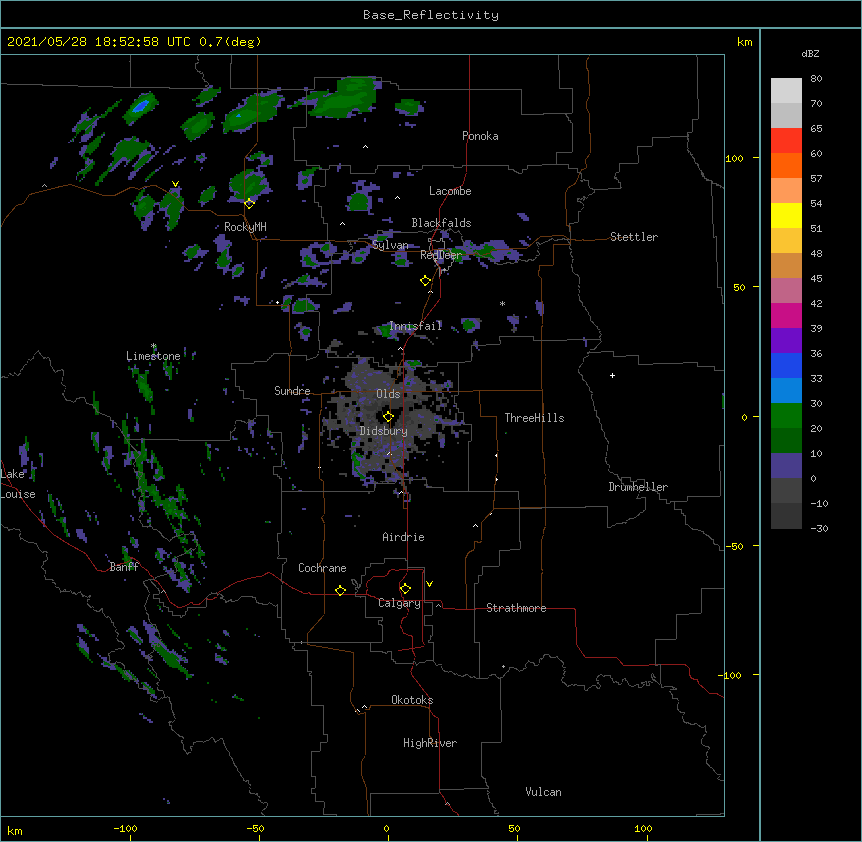Click the Banff label

[124, 567]
